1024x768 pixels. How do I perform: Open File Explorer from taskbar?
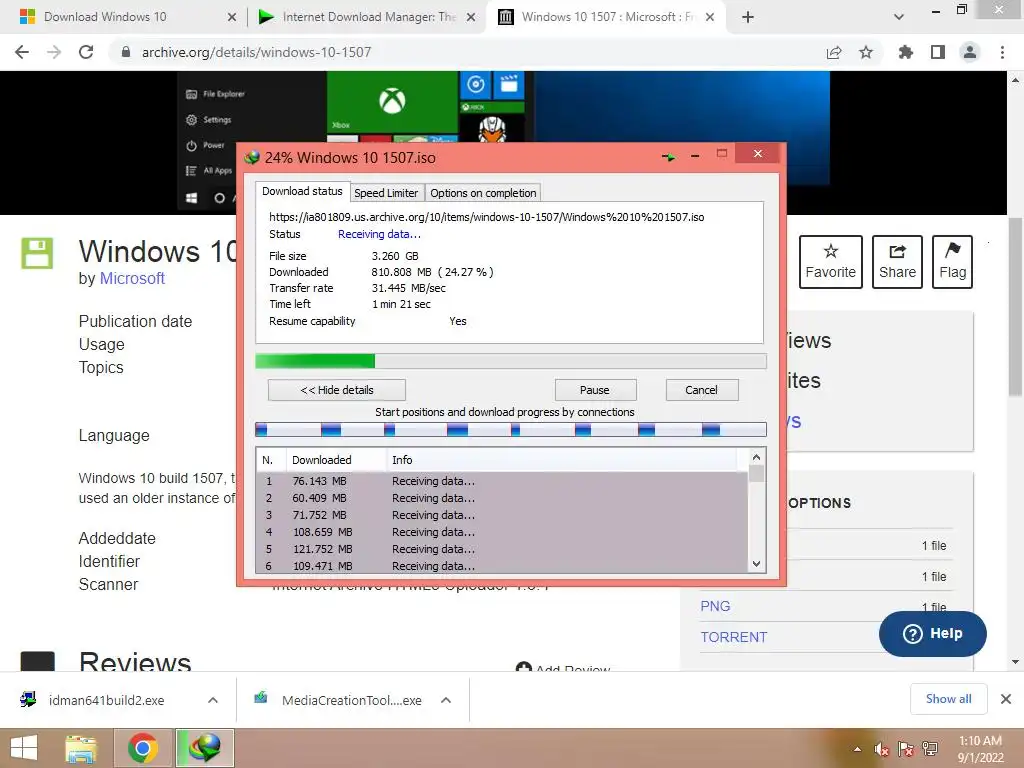(81, 748)
